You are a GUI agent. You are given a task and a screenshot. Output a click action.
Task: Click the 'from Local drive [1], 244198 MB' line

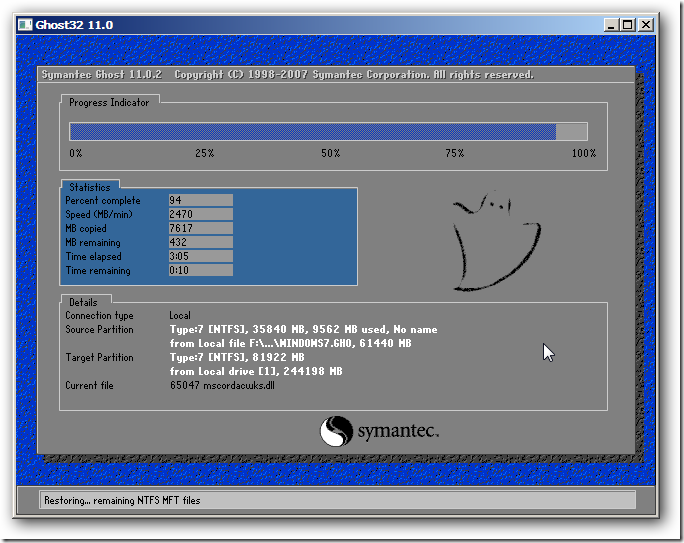tap(256, 371)
